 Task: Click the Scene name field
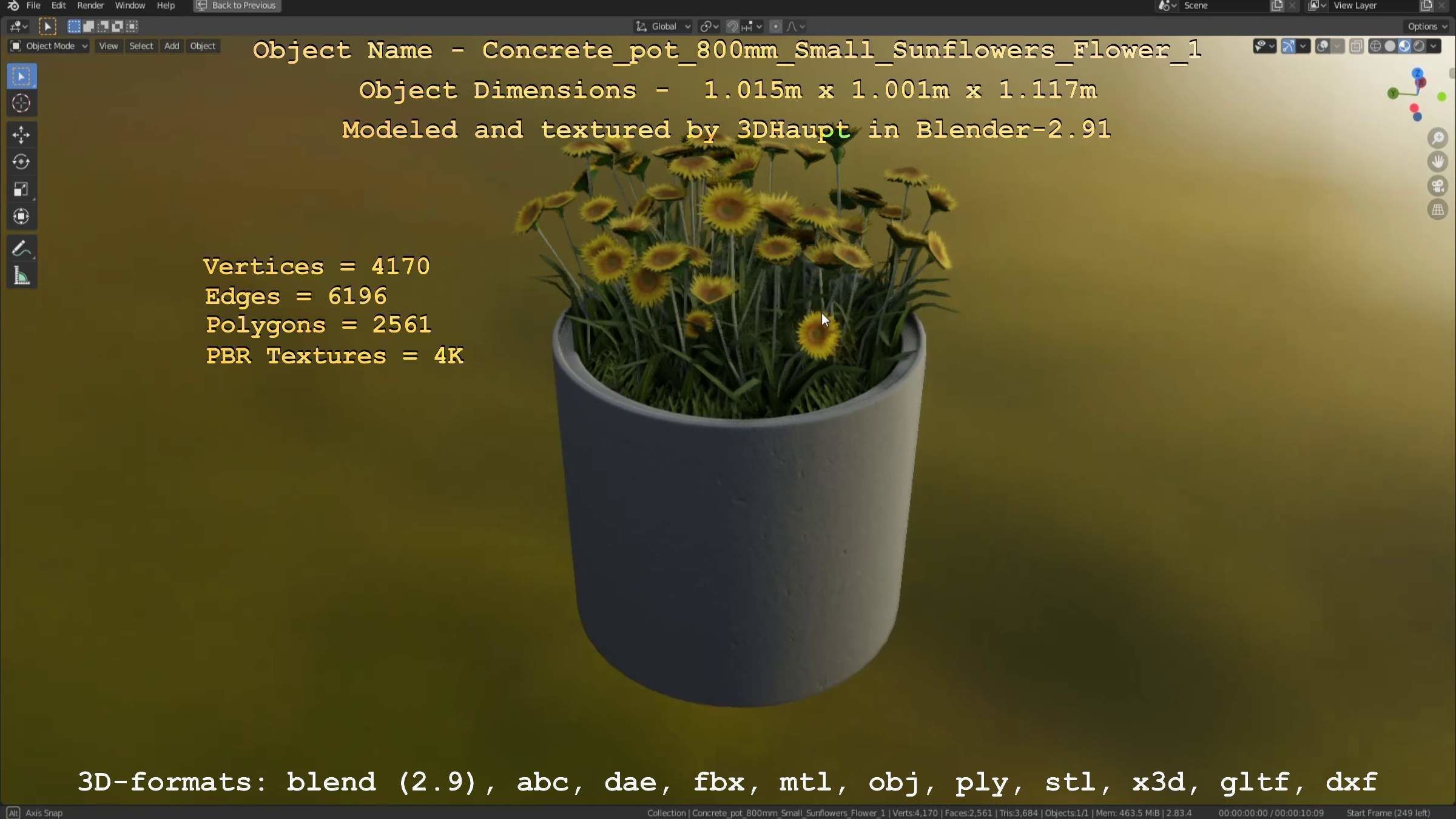coord(1224,5)
